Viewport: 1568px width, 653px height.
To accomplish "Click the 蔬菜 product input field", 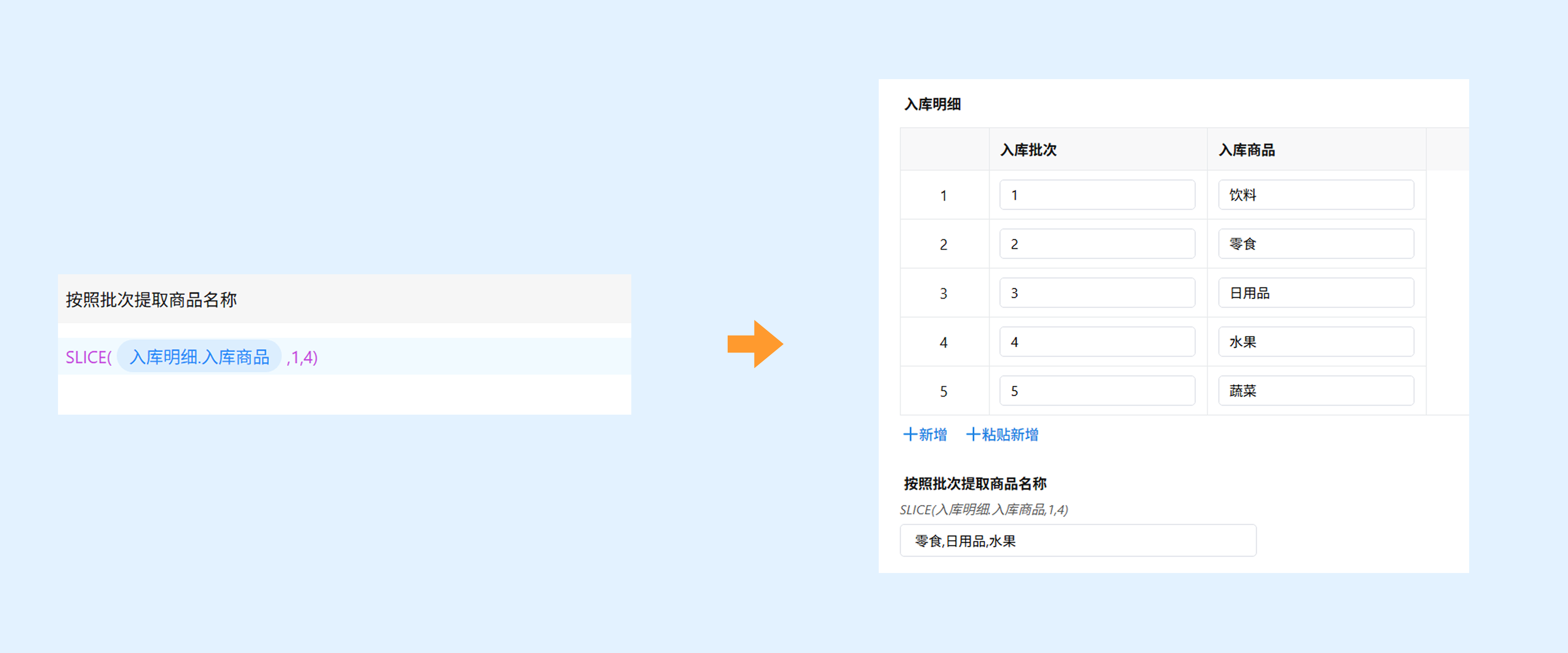I will click(1315, 391).
